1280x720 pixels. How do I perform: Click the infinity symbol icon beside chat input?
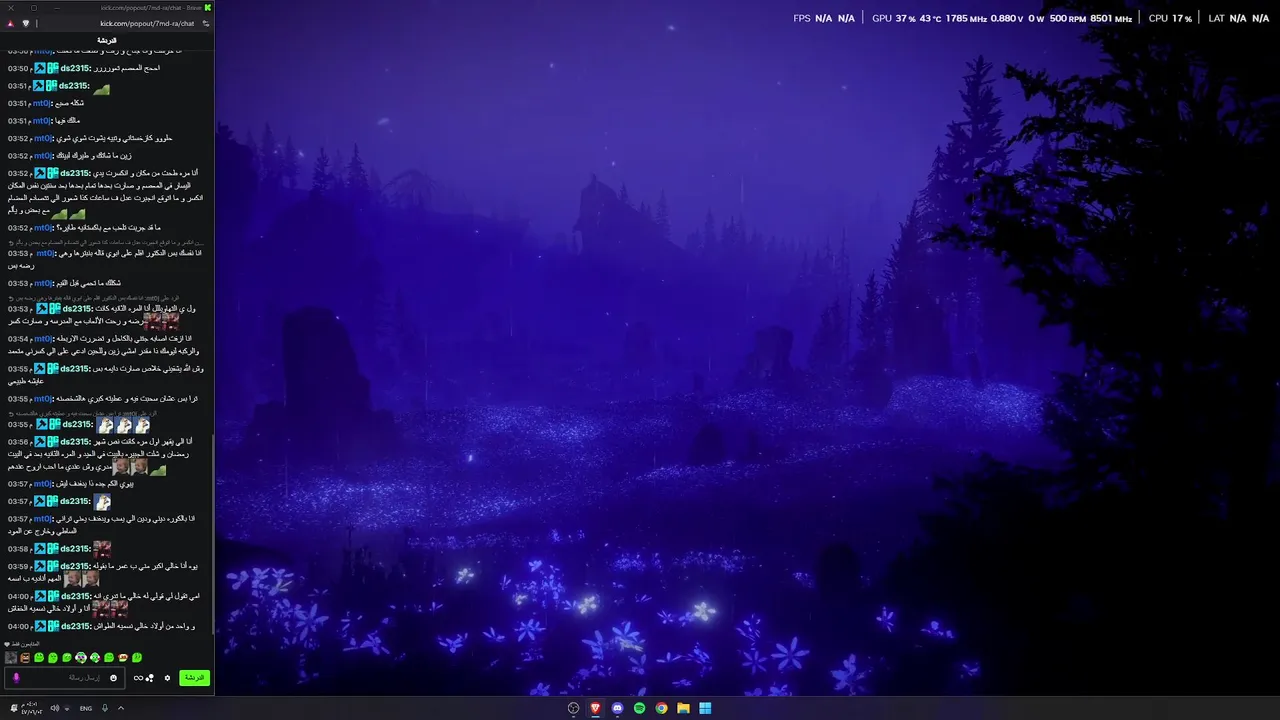click(138, 678)
